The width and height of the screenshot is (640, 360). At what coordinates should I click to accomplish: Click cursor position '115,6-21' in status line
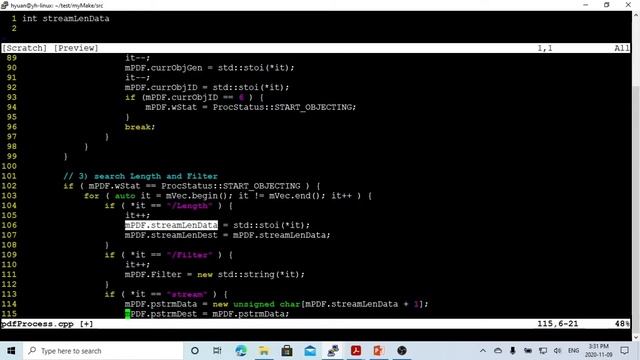pyautogui.click(x=558, y=324)
